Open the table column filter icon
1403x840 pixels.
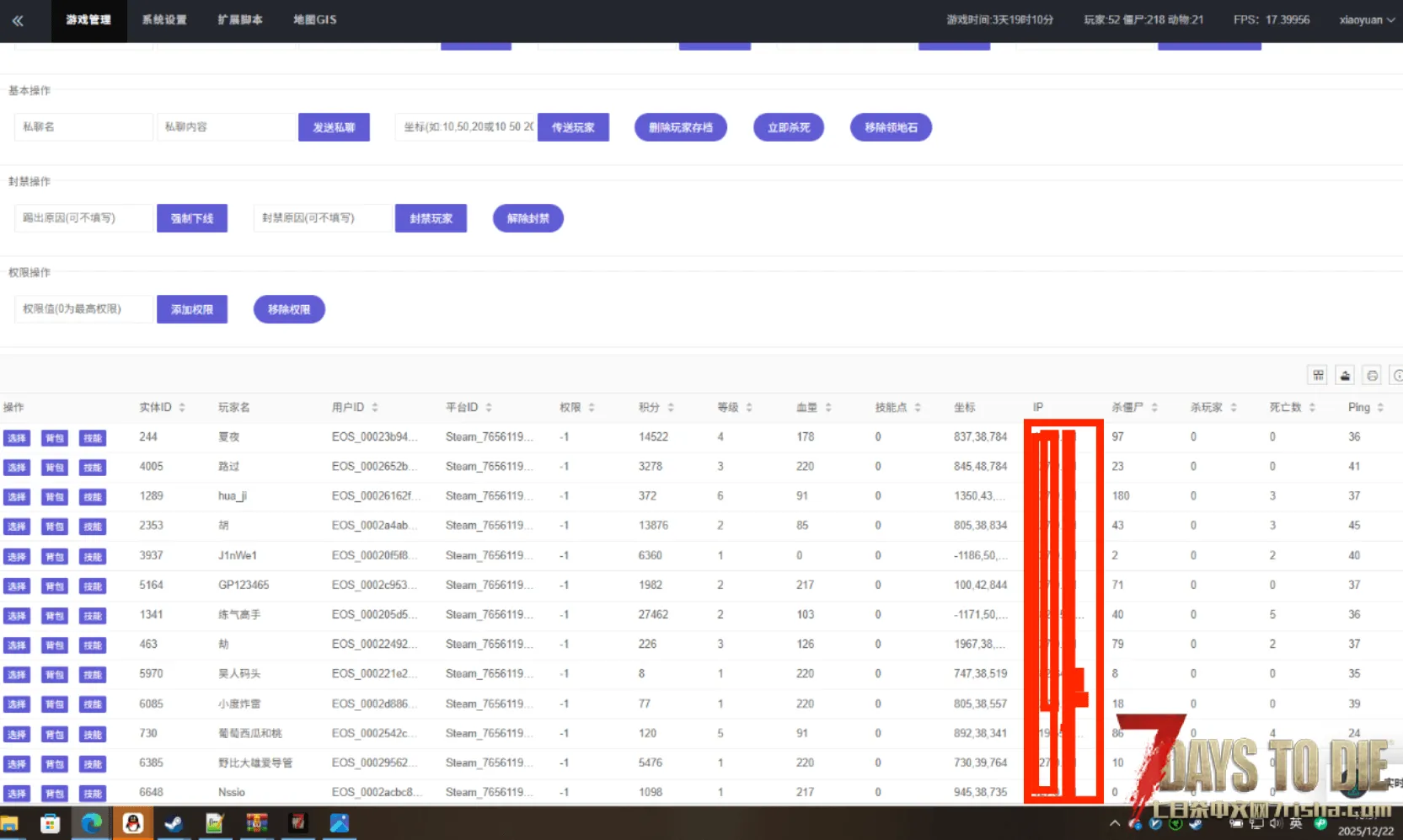coord(1318,376)
